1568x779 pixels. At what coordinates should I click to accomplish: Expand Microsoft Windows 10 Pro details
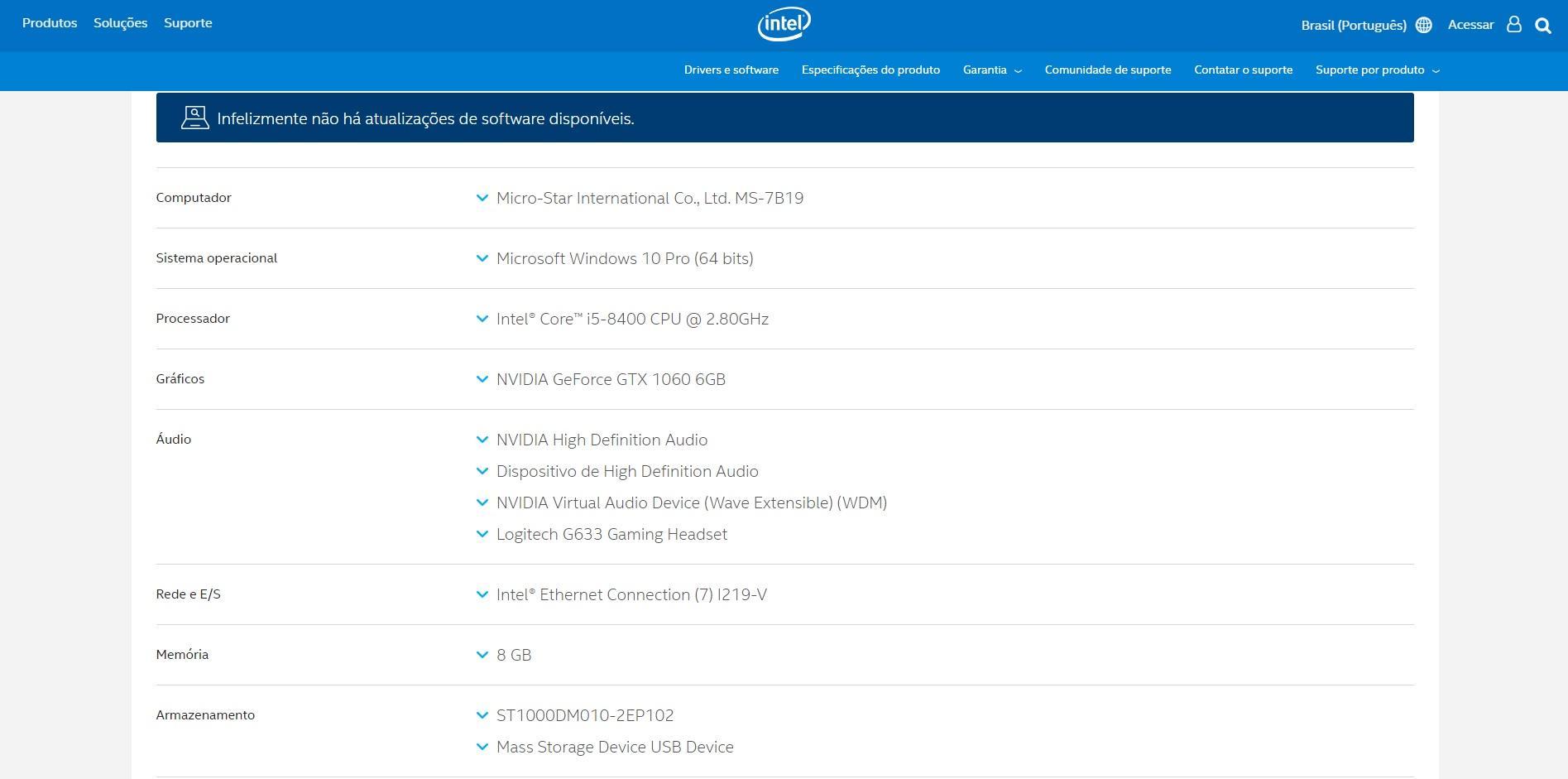(x=615, y=258)
